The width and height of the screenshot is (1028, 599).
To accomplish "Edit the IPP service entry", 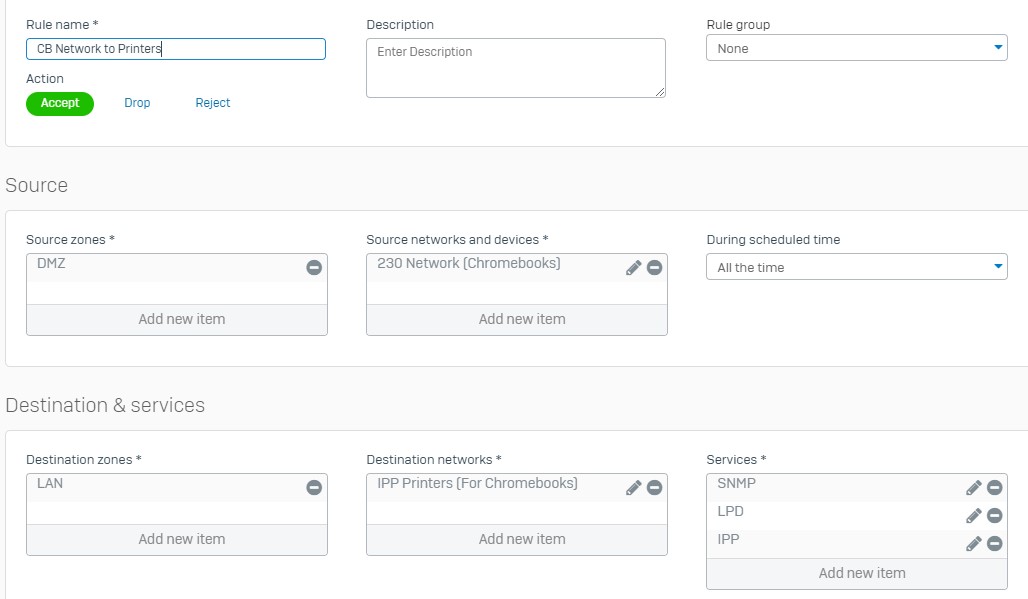I will click(973, 544).
